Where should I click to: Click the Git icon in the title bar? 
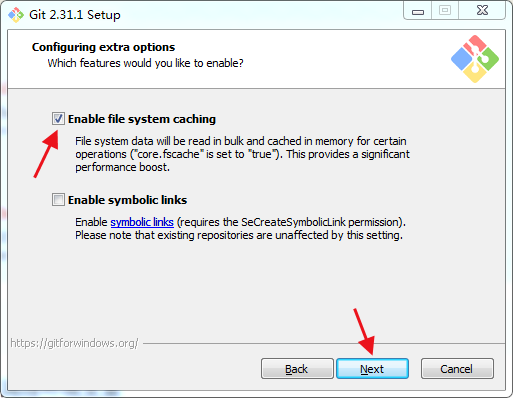[x=16, y=15]
